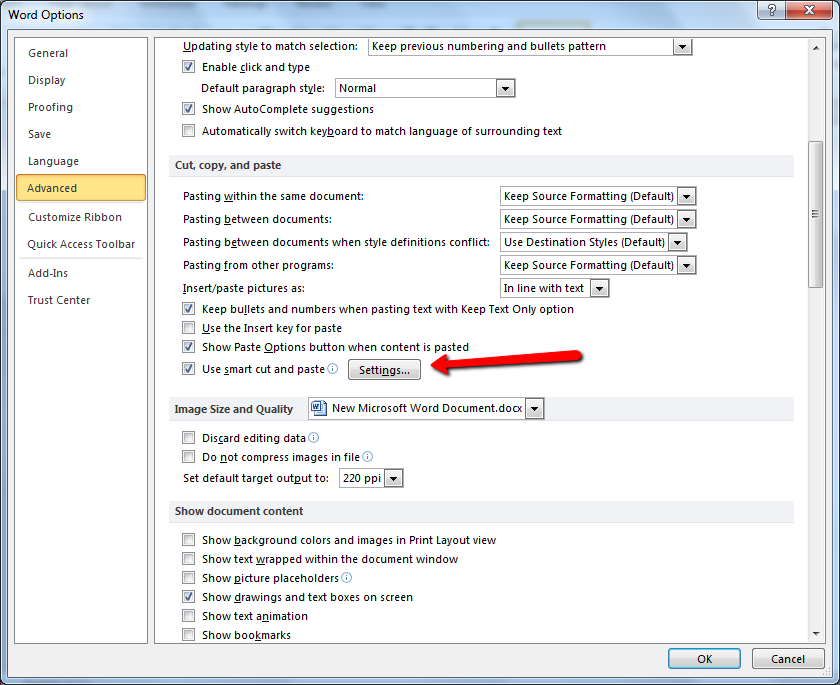Viewport: 840px width, 685px height.
Task: Click info icon next to Show picture placeholders
Action: tap(347, 578)
